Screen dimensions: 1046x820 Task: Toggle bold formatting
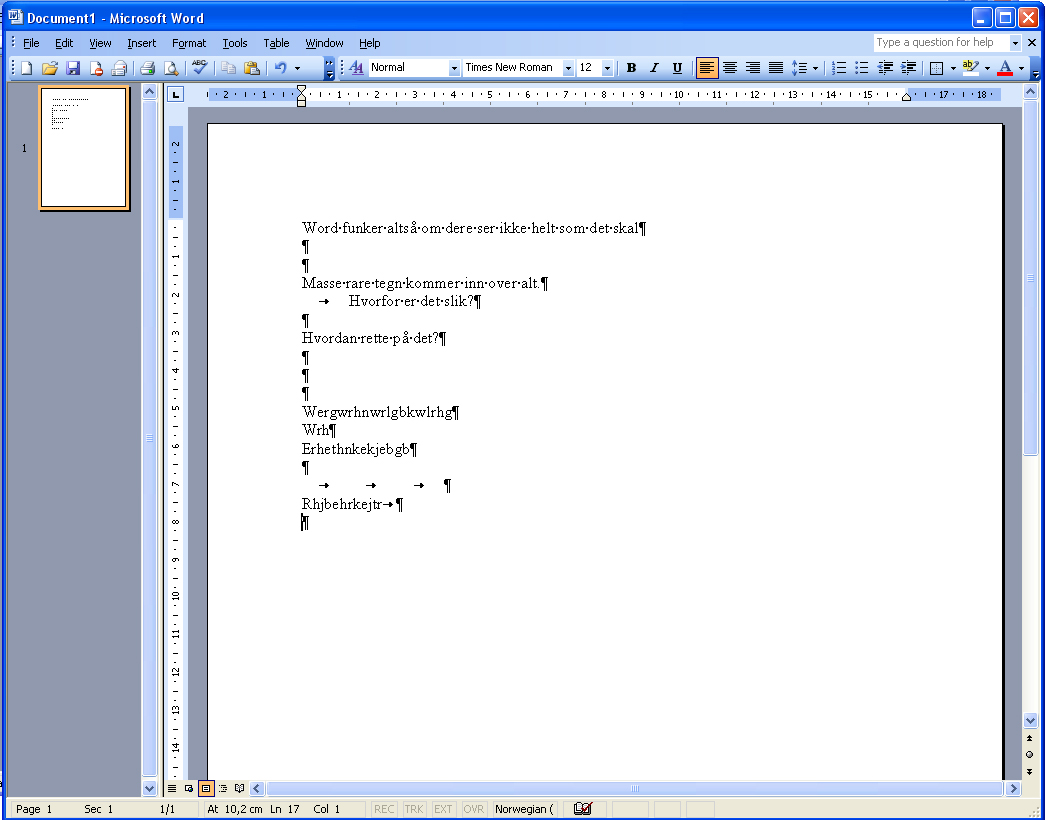(631, 67)
